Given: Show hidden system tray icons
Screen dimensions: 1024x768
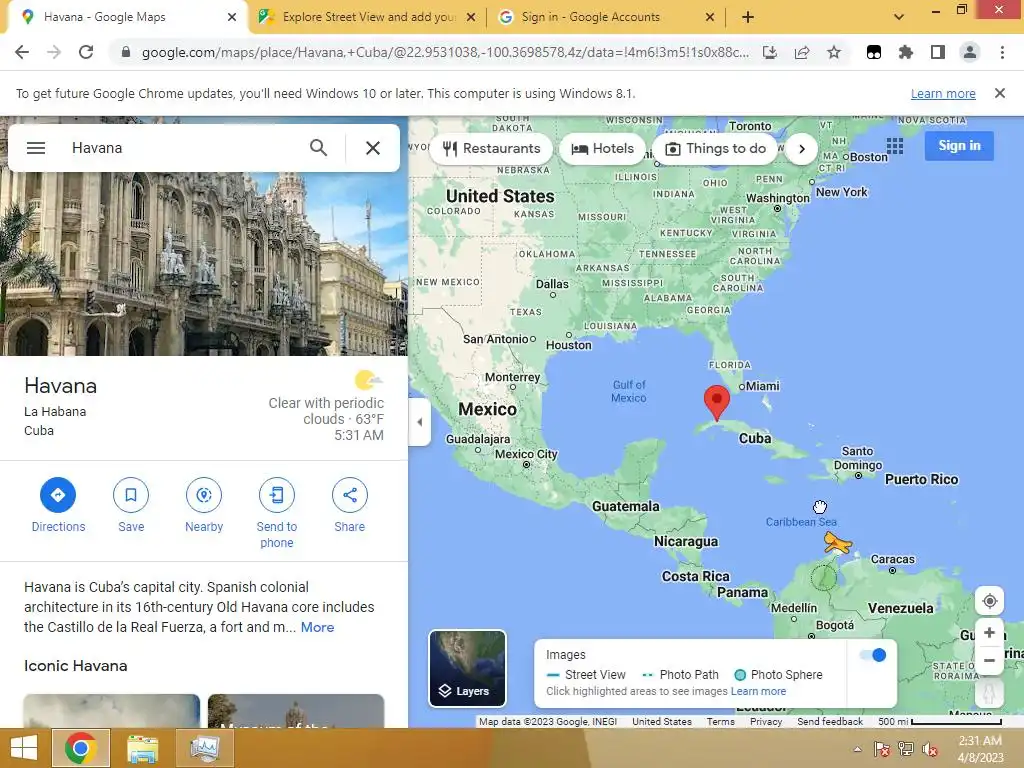Looking at the screenshot, I should 857,749.
